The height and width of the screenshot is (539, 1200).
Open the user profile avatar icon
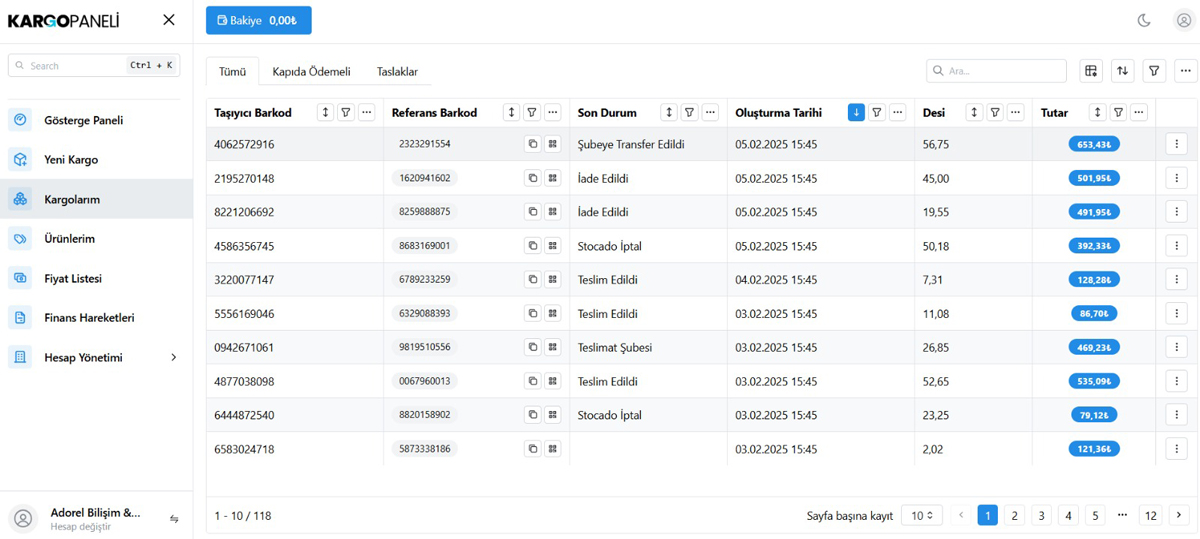click(1183, 20)
